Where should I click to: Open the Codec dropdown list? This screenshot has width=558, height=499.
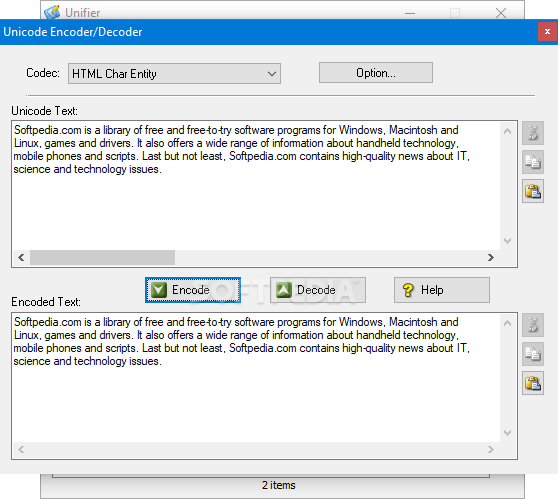[x=174, y=74]
